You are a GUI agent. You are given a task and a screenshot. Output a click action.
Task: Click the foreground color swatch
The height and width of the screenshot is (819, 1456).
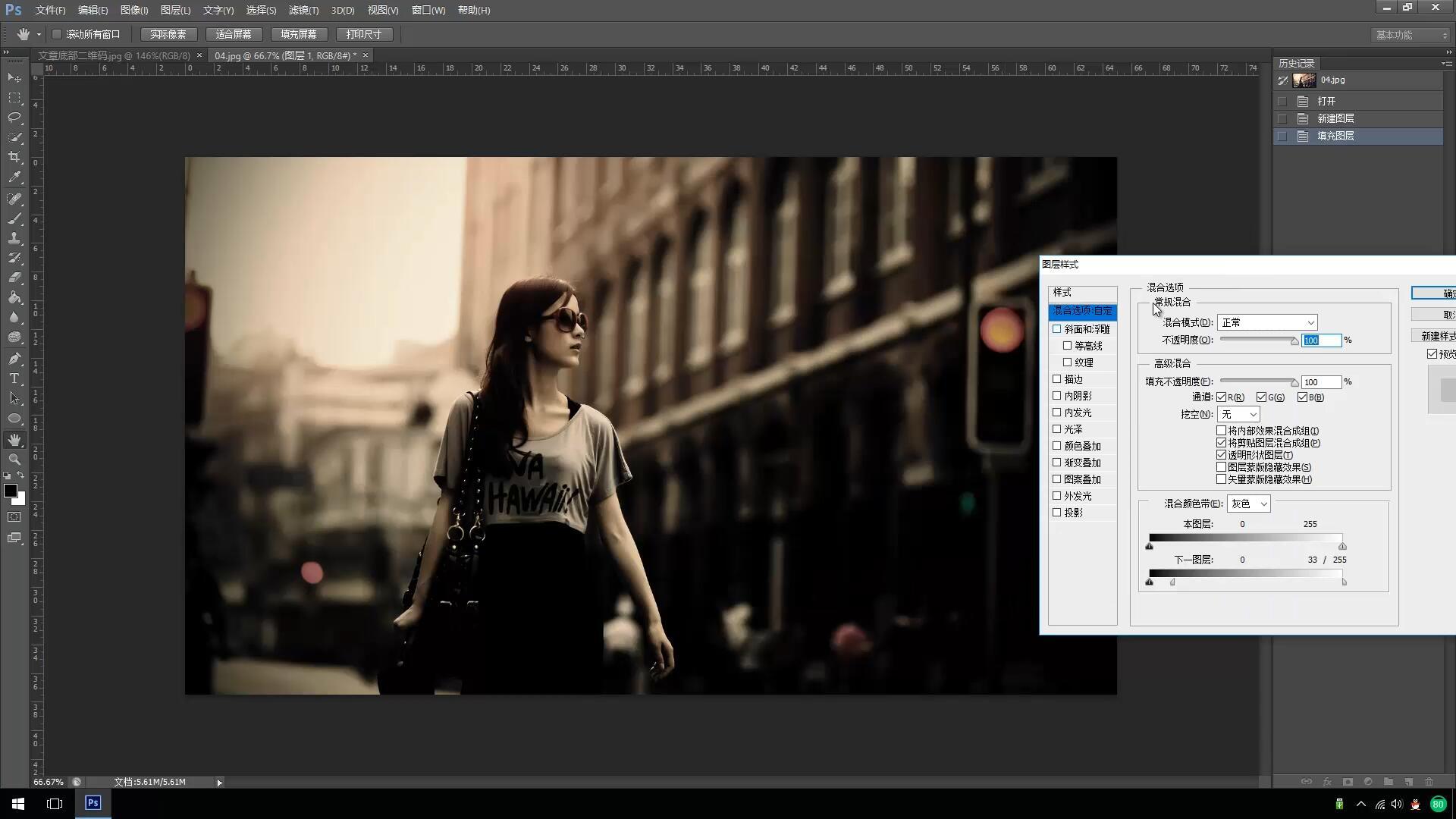(x=11, y=491)
